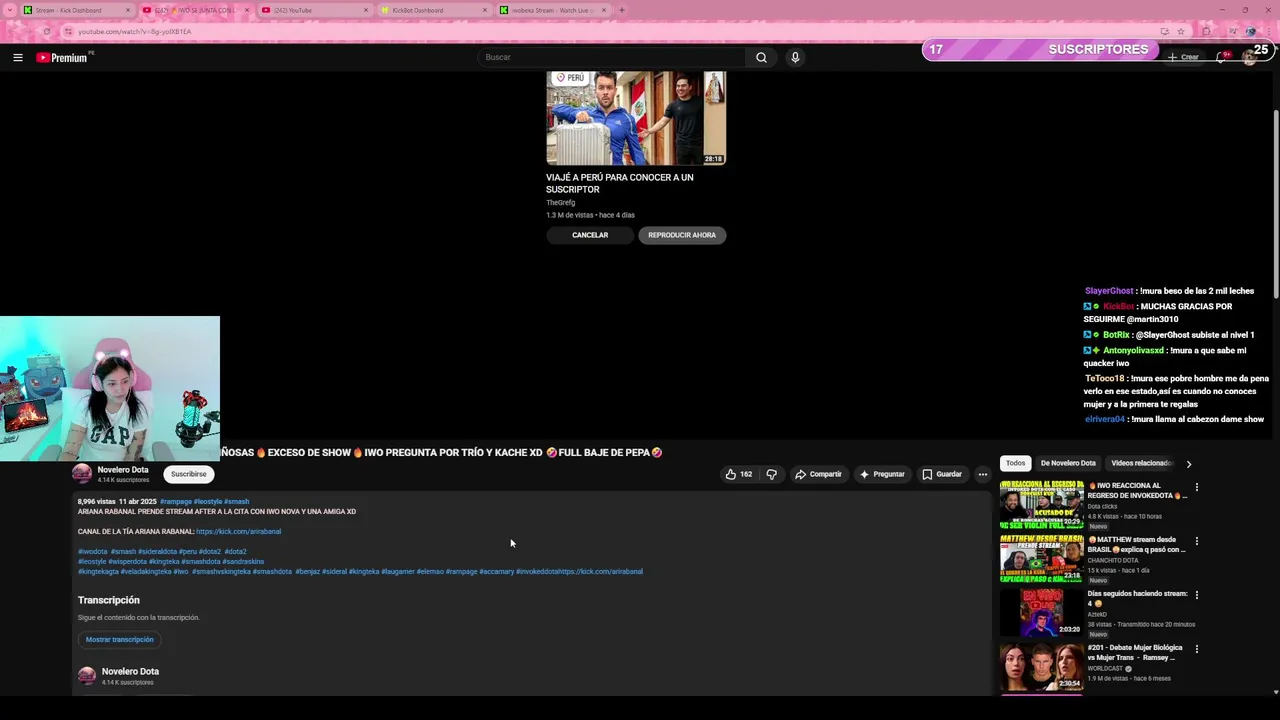Focus the Buscar search field
The image size is (1280, 720).
click(612, 58)
